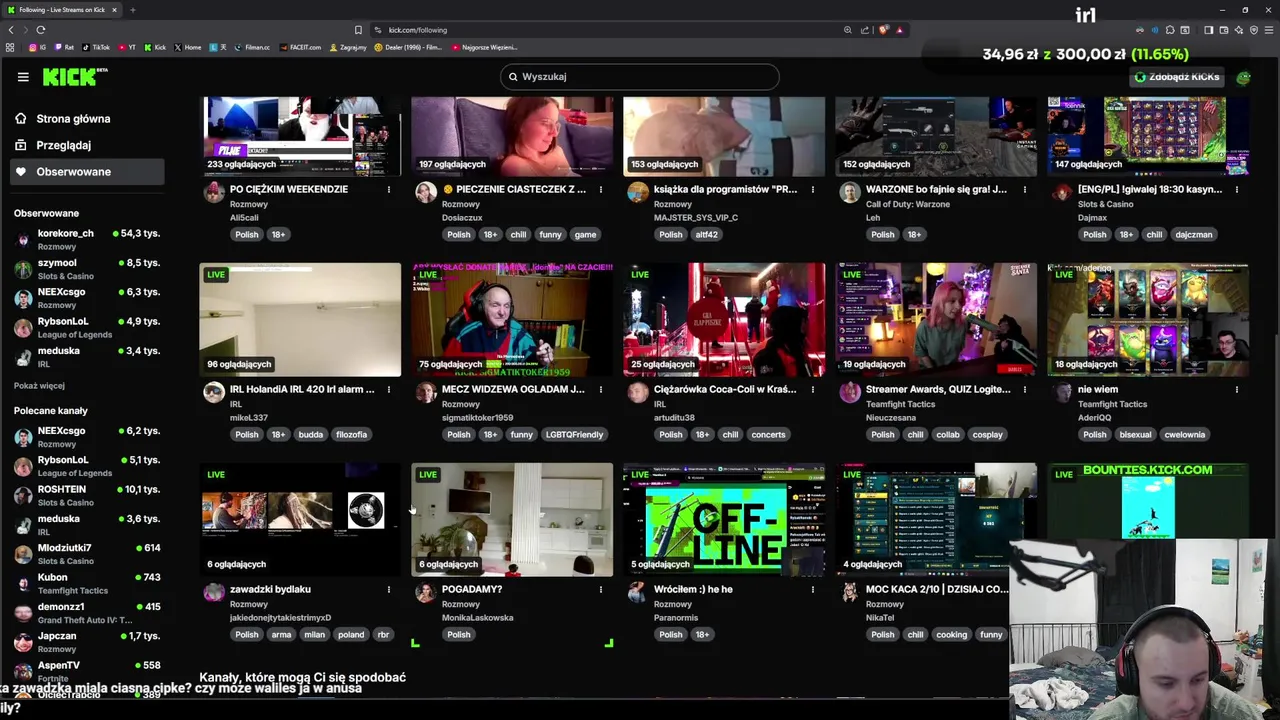This screenshot has height=720, width=1280.
Task: Open options menu for IRL HolandiA stream
Action: pos(389,389)
